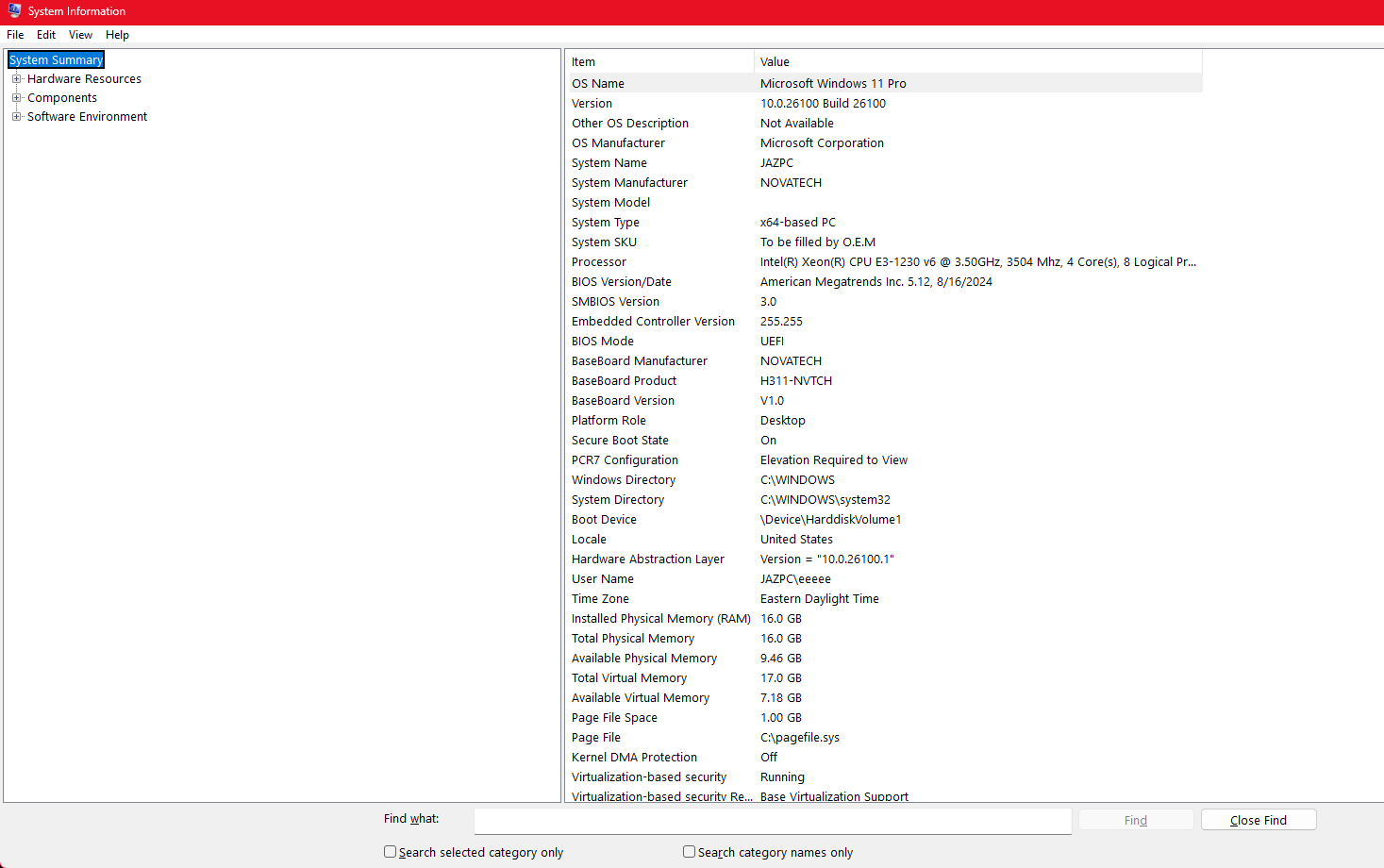Select the Version row item
Viewport: 1384px width, 868px height.
point(886,103)
